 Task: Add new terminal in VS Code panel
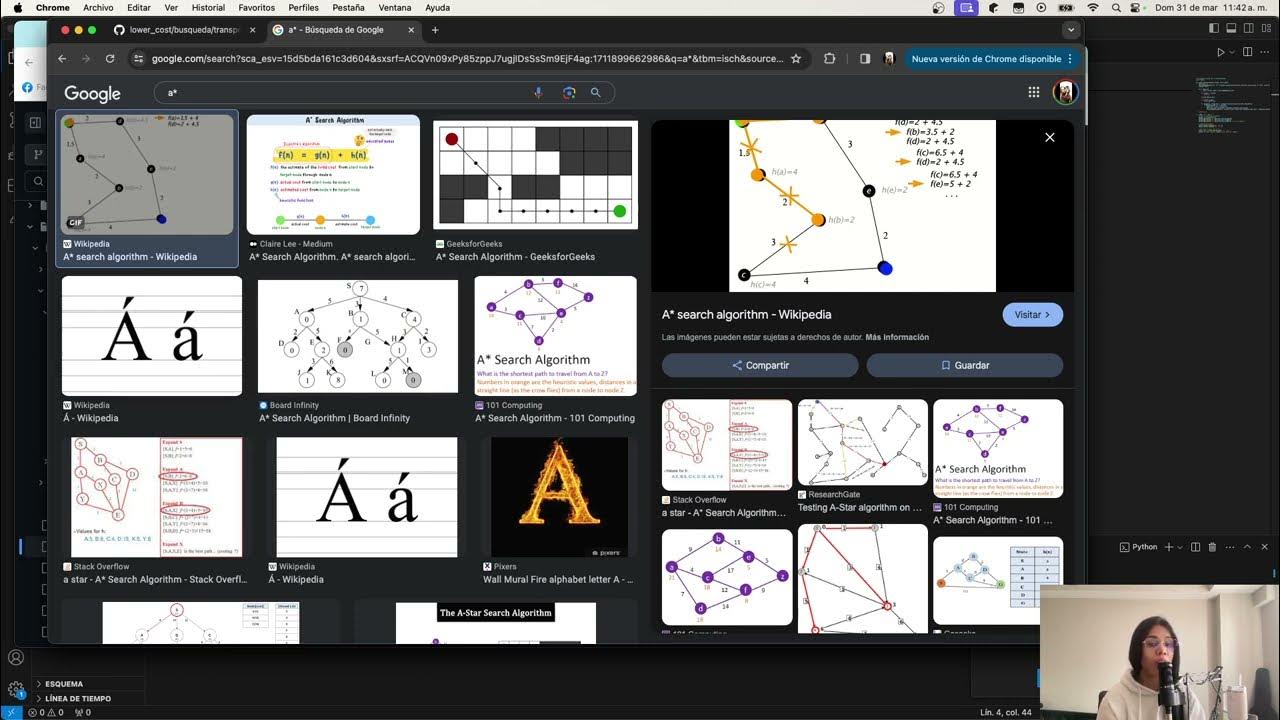pyautogui.click(x=1169, y=547)
